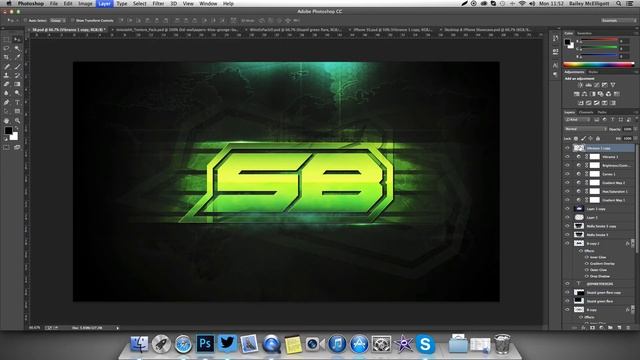The width and height of the screenshot is (640, 360).
Task: Open the layer blend mode dropdown
Action: click(585, 129)
